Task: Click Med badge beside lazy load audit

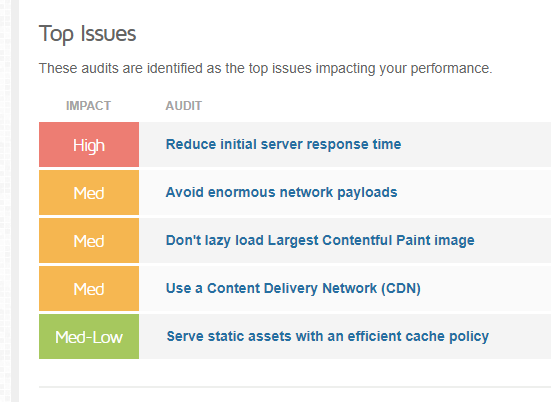Action: 89,241
